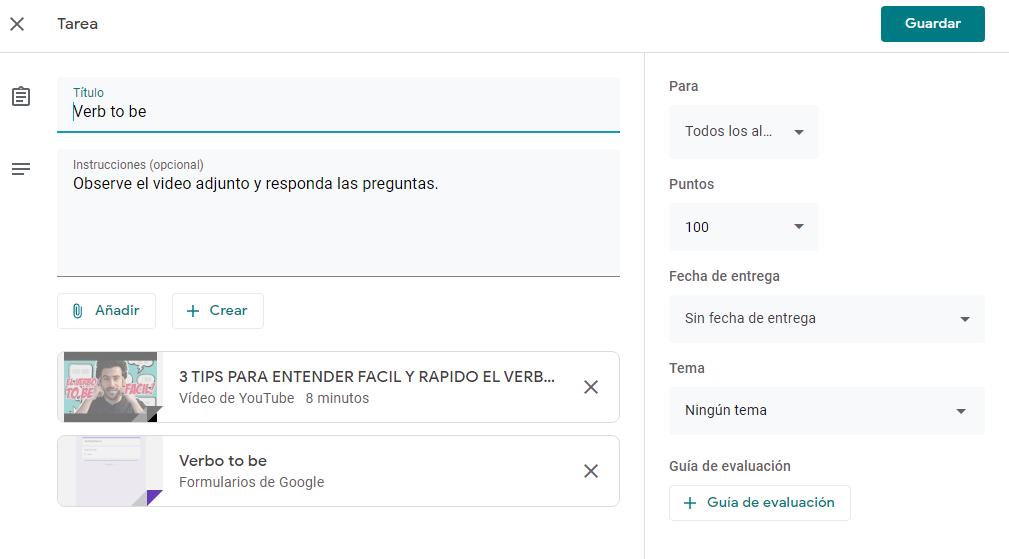Viewport: 1009px width, 559px height.
Task: Click the Fecha de entrega label
Action: 724,276
